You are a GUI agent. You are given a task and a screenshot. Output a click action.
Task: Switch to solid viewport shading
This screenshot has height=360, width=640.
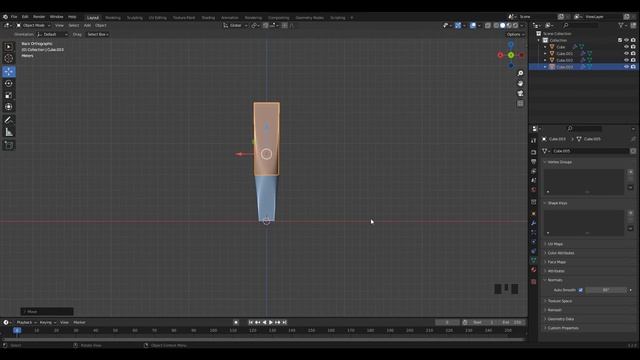pos(502,25)
